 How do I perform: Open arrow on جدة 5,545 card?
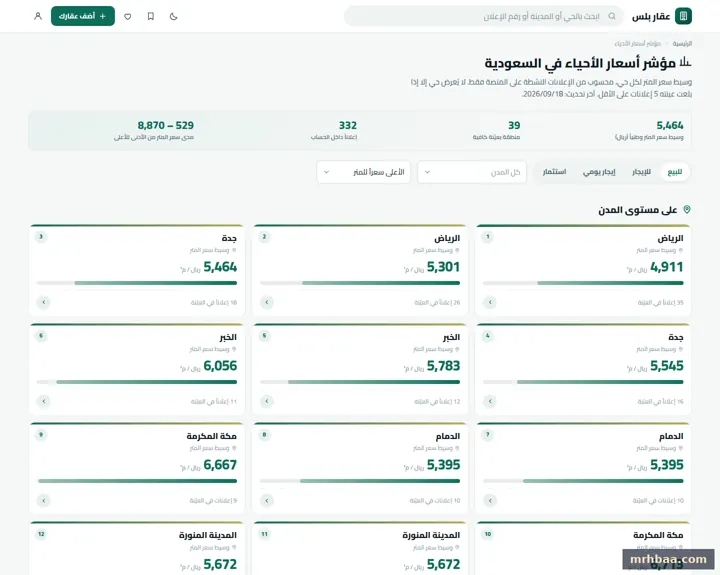(x=490, y=401)
